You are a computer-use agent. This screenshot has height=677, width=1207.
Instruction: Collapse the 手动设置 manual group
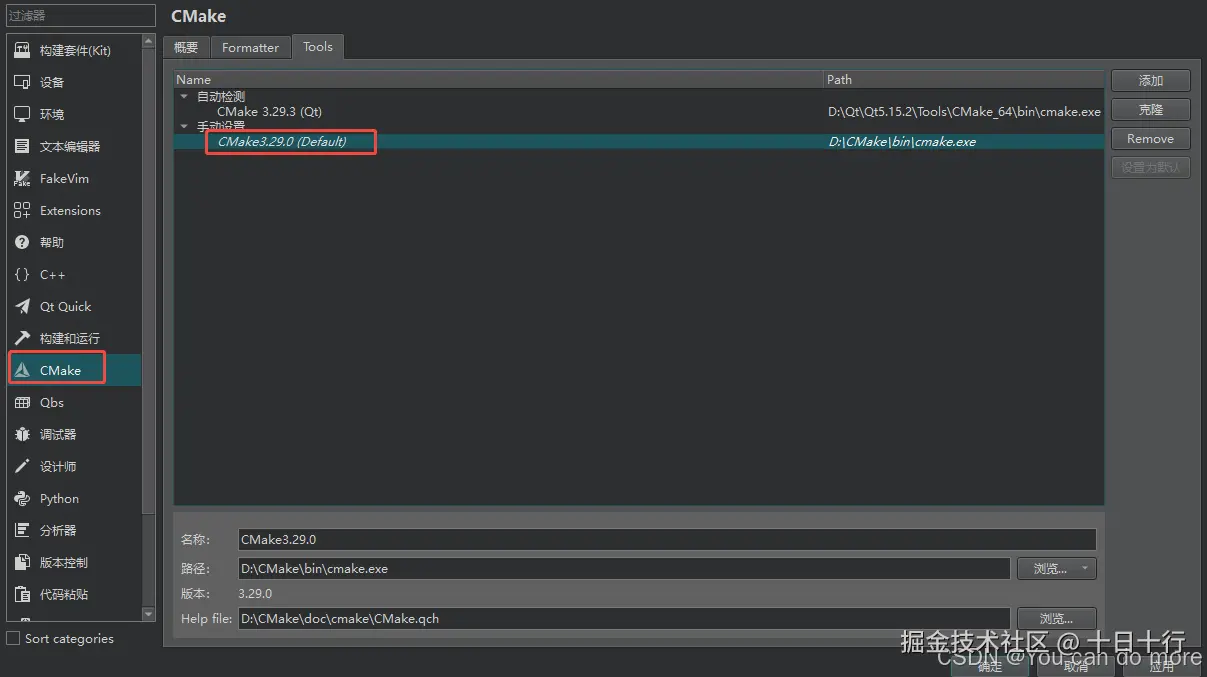coord(183,127)
